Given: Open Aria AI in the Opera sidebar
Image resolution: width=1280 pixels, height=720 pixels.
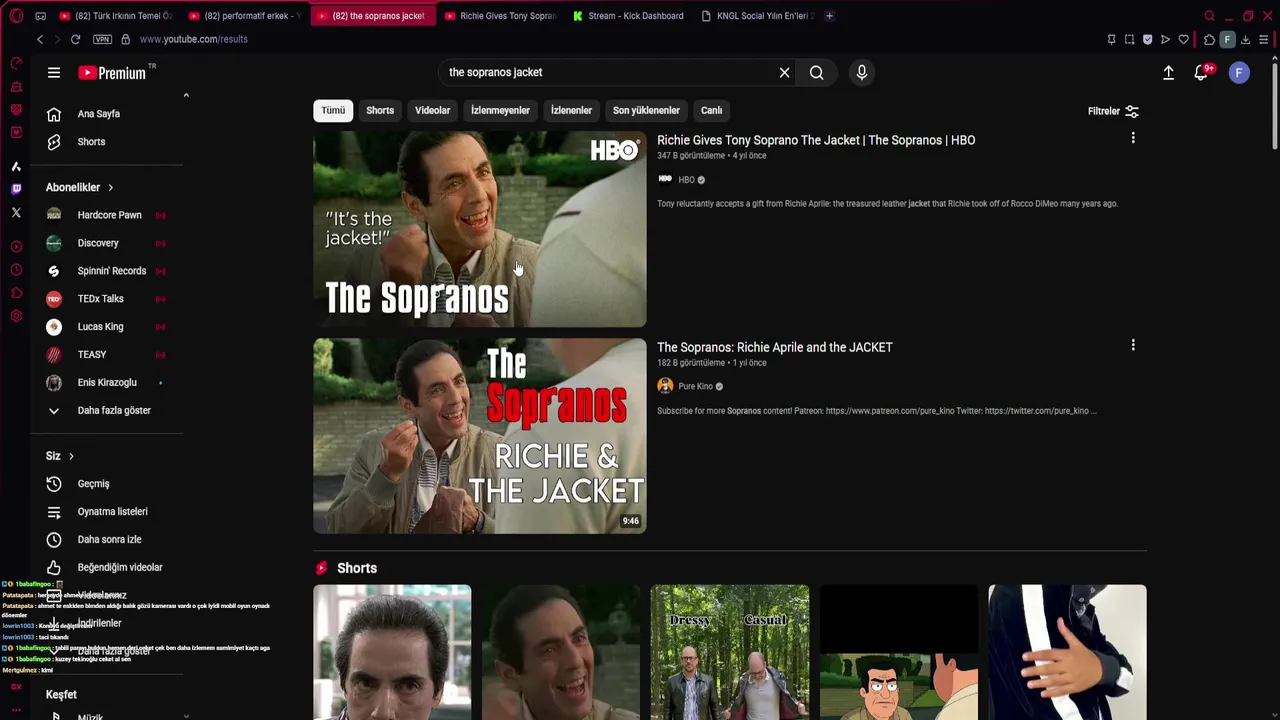Looking at the screenshot, I should click(16, 166).
